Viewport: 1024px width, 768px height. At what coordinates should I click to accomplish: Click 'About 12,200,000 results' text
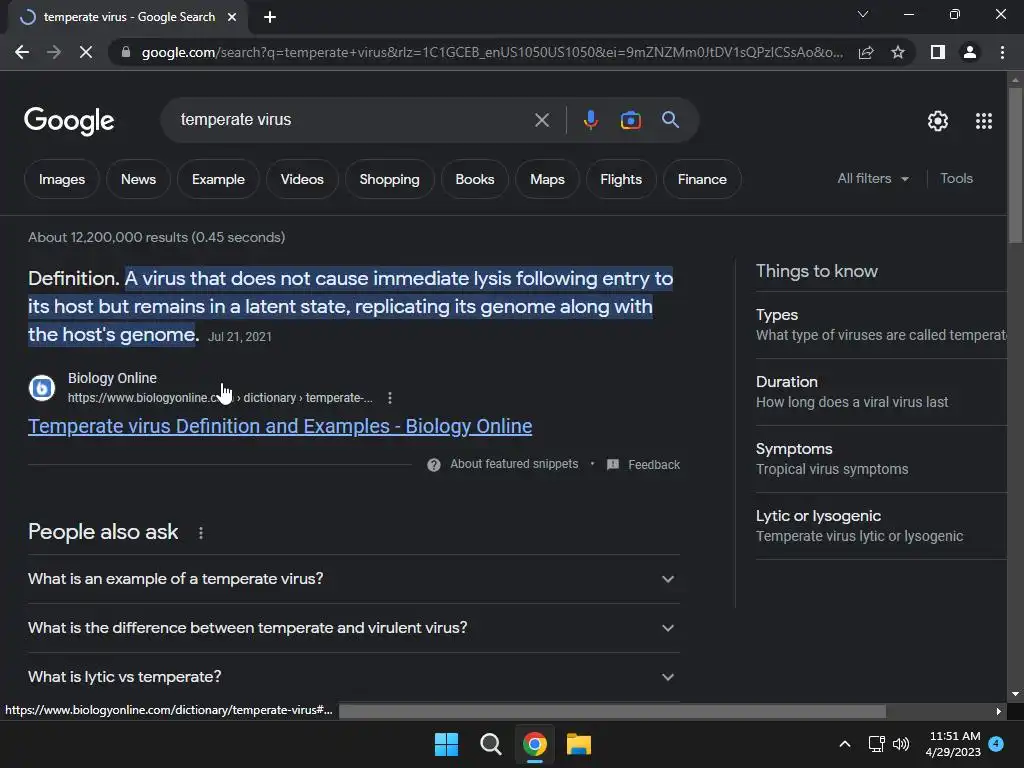pos(157,237)
